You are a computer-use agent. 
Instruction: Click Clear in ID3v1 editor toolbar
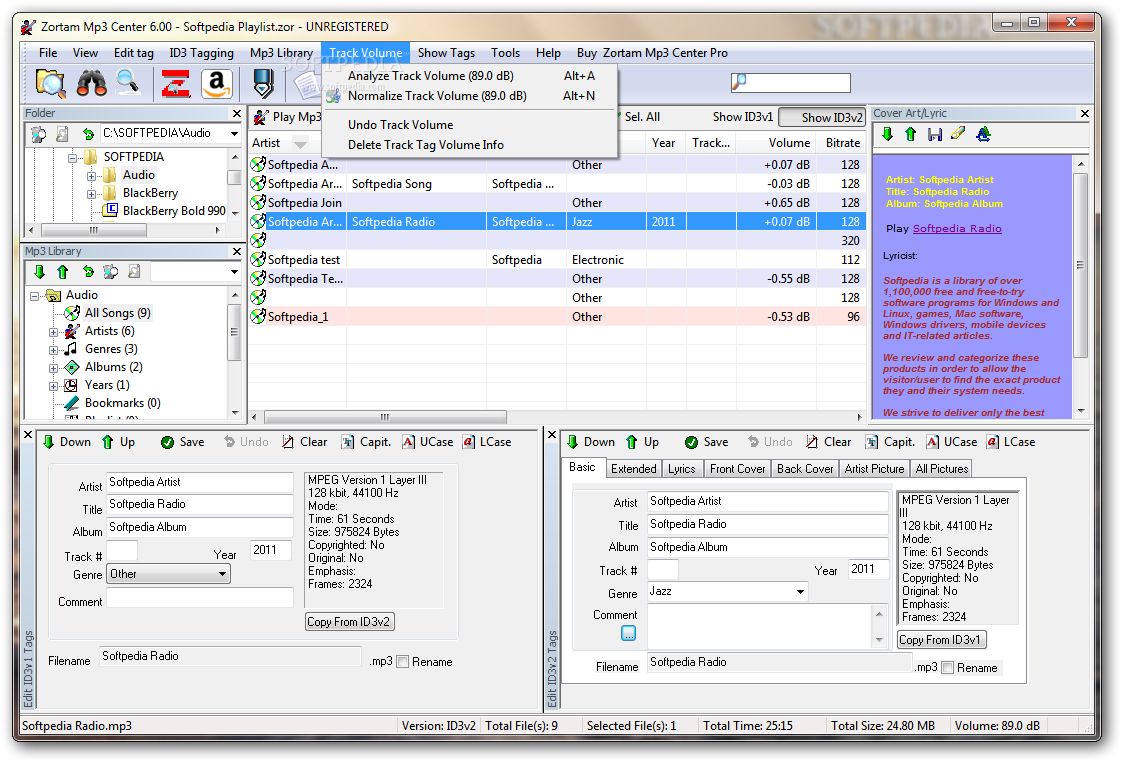305,442
